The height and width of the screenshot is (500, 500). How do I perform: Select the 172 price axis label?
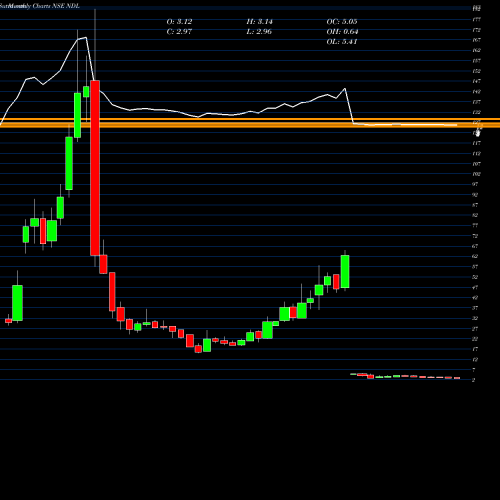(x=476, y=30)
